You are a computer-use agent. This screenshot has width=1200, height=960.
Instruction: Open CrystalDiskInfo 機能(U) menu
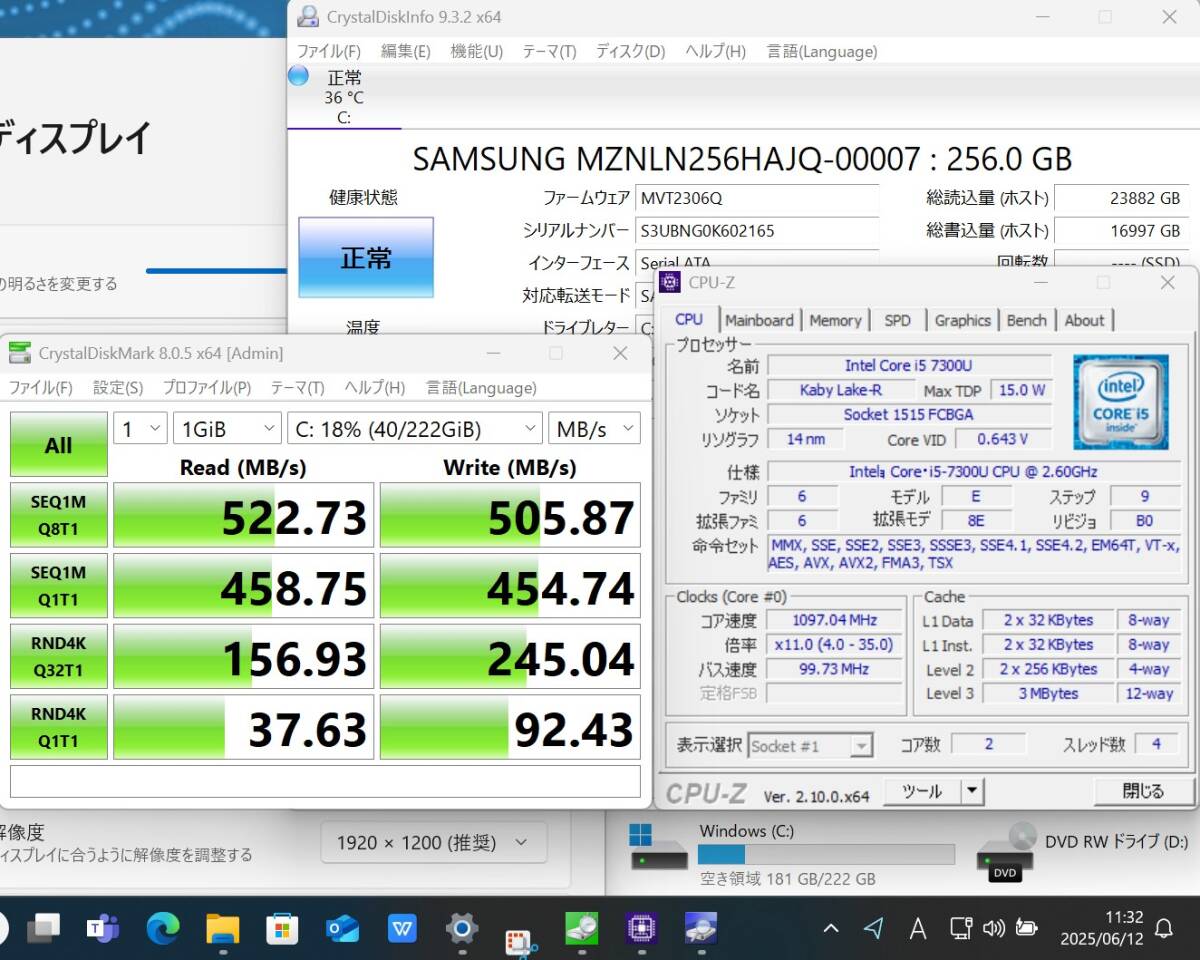pyautogui.click(x=477, y=51)
